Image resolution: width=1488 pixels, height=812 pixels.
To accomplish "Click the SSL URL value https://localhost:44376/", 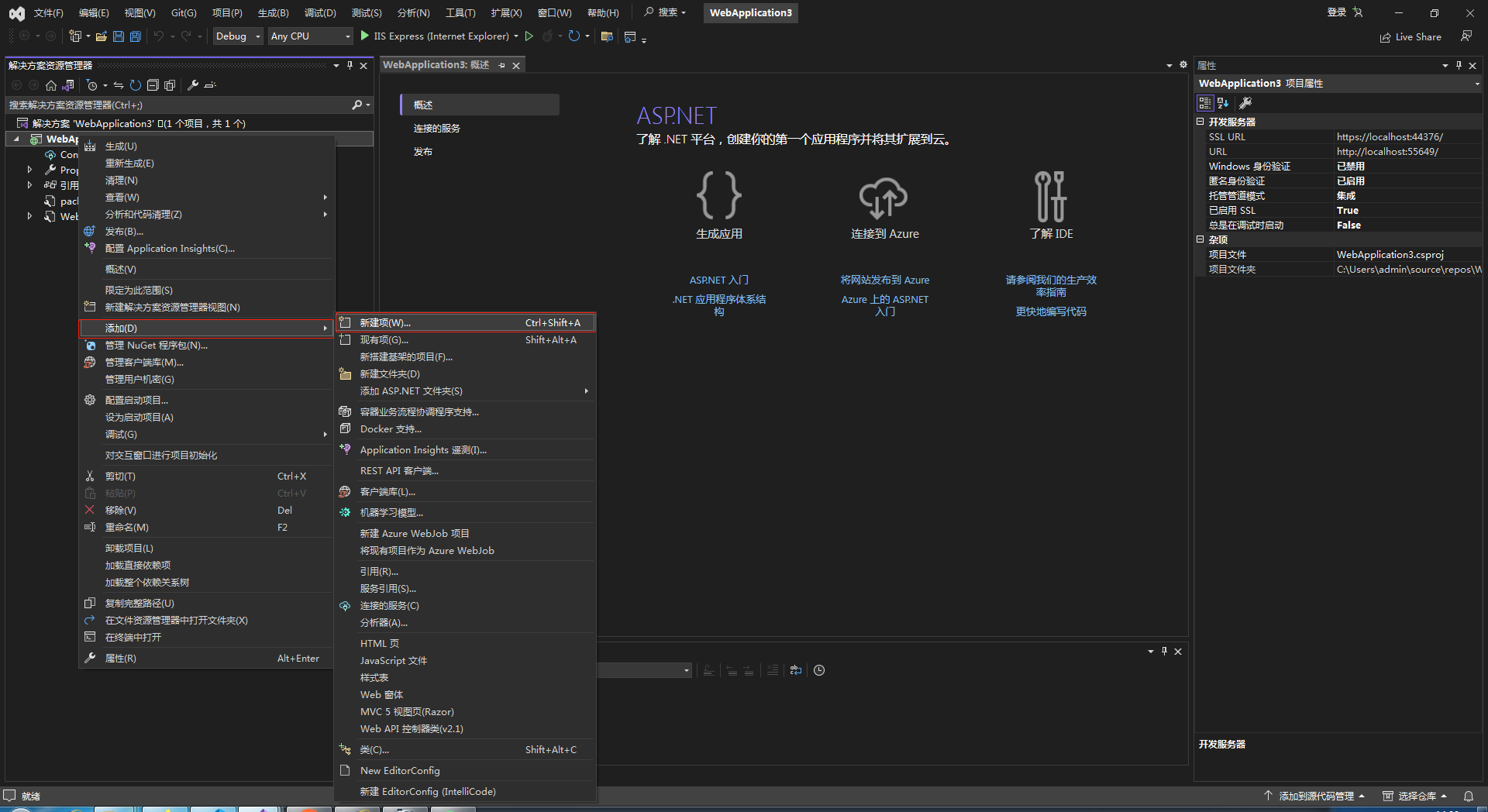I will point(1390,136).
